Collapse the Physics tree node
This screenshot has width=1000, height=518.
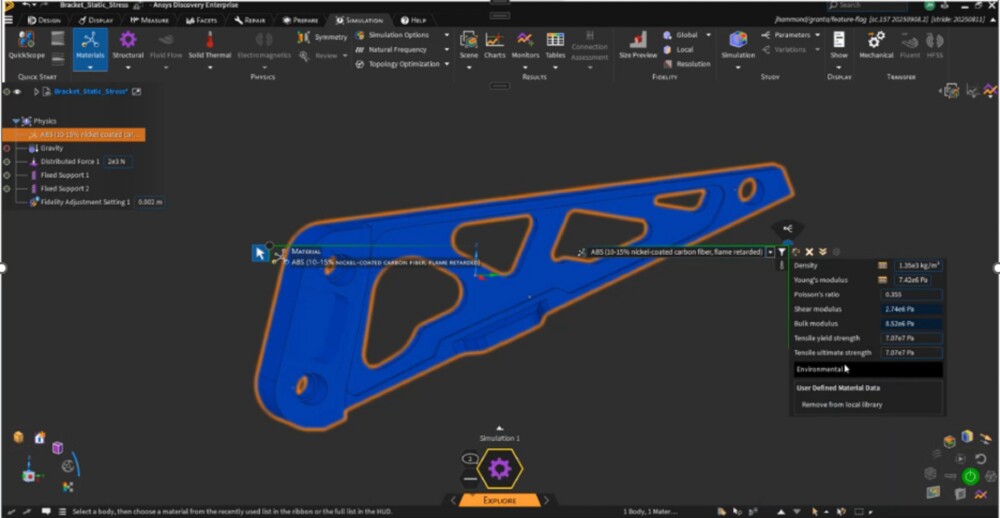pyautogui.click(x=15, y=121)
